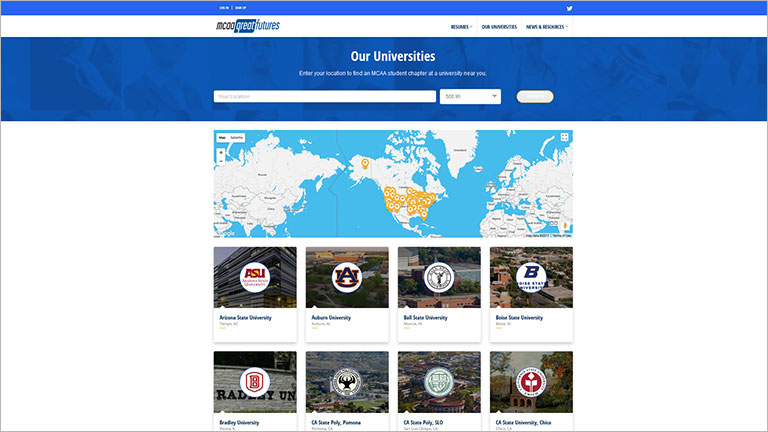Click the Street View pegman icon
Image resolution: width=768 pixels, height=432 pixels.
point(565,225)
